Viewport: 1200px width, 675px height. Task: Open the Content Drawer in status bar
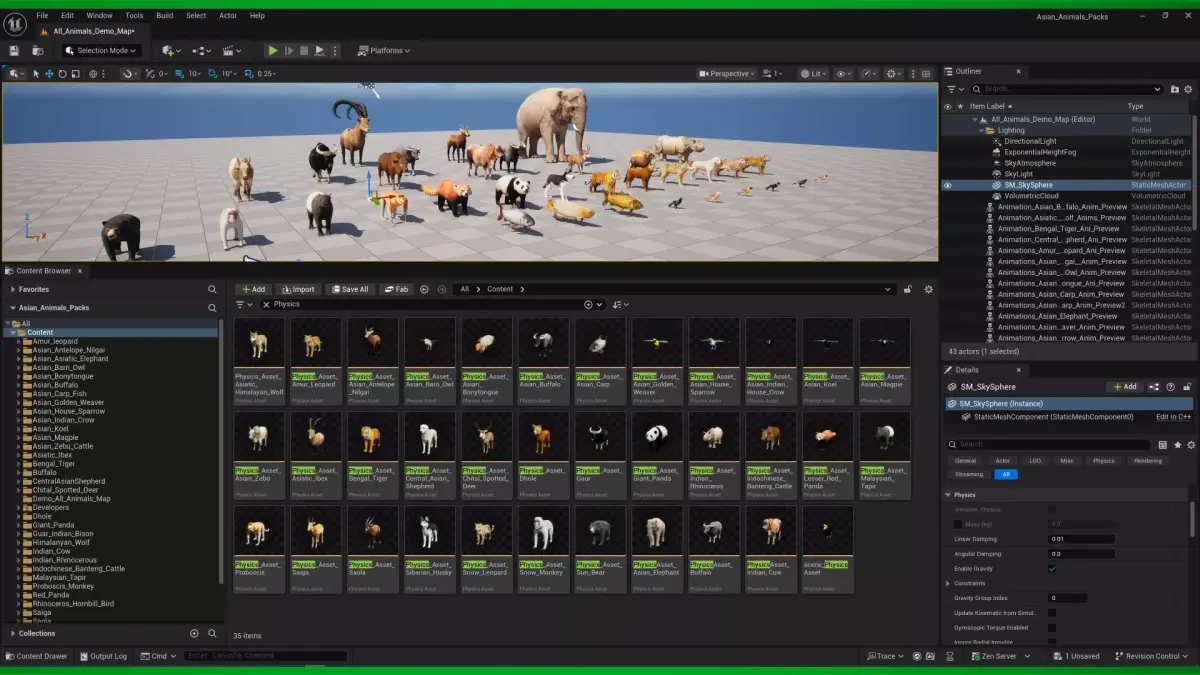(36, 656)
